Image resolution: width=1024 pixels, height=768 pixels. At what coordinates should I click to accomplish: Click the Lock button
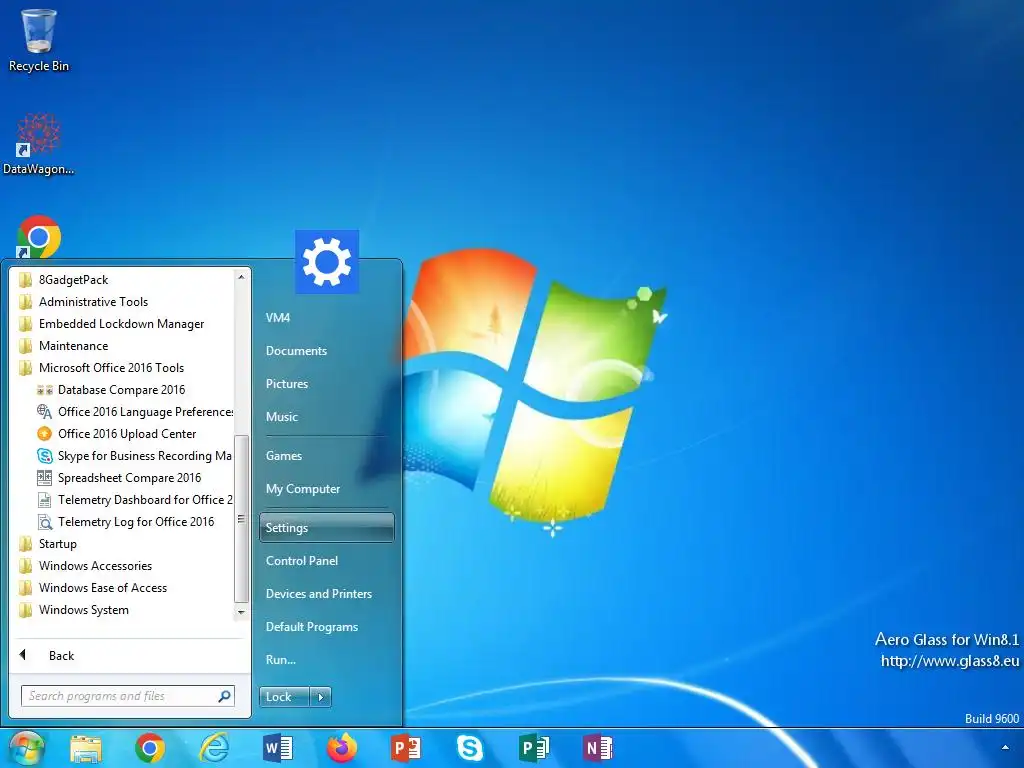(x=284, y=697)
